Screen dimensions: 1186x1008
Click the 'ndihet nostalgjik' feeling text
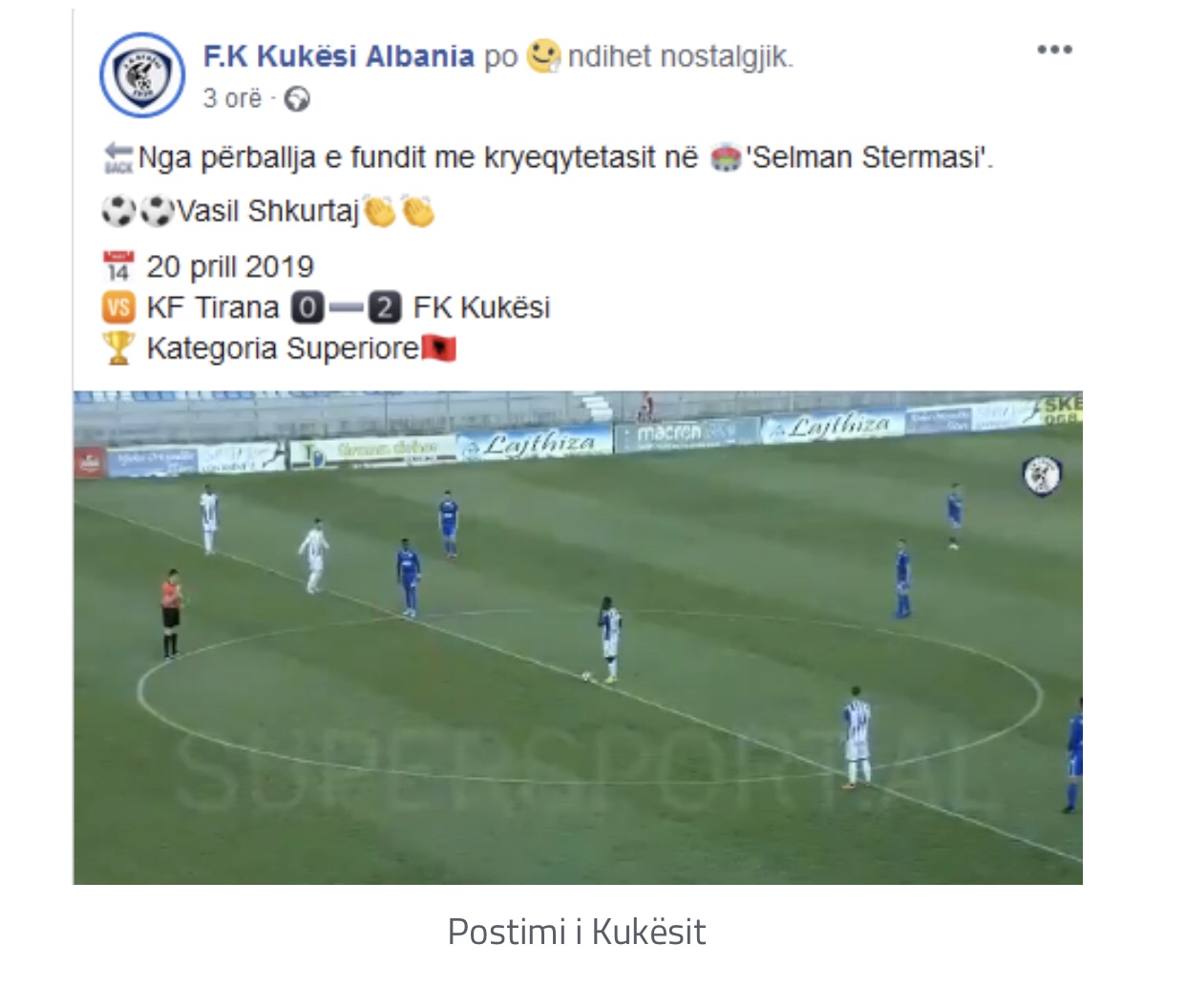click(680, 56)
